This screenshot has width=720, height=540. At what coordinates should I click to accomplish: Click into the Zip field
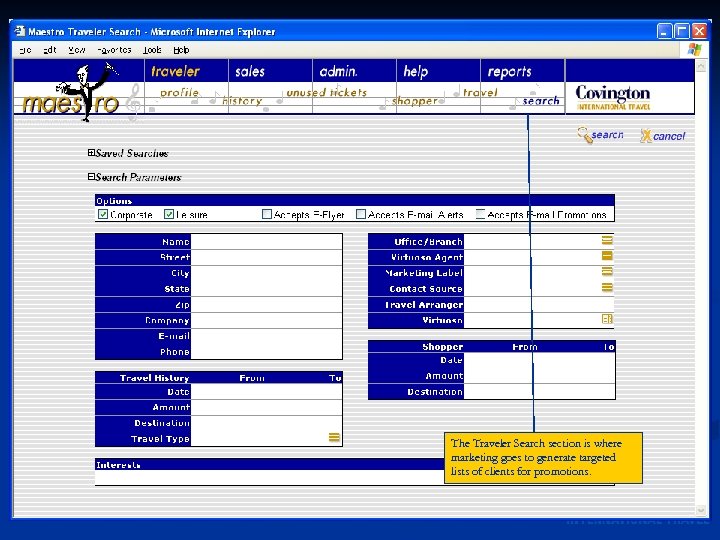click(266, 304)
